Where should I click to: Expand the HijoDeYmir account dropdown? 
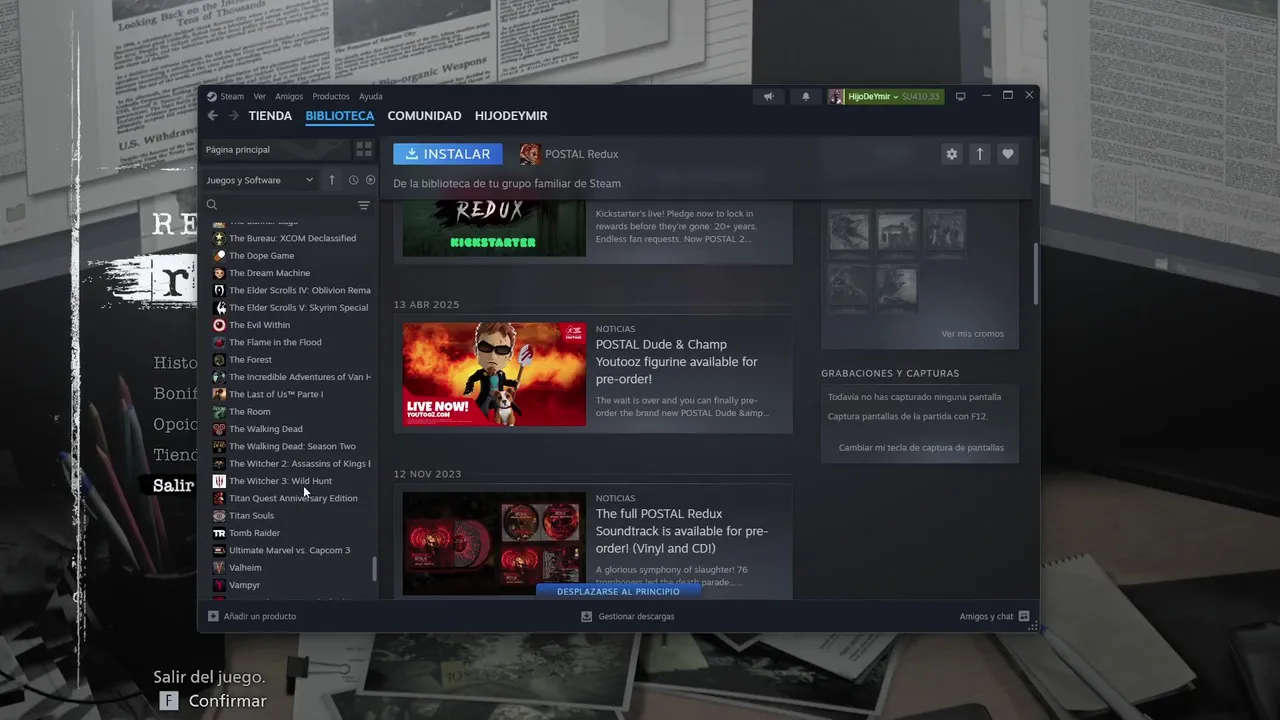873,97
